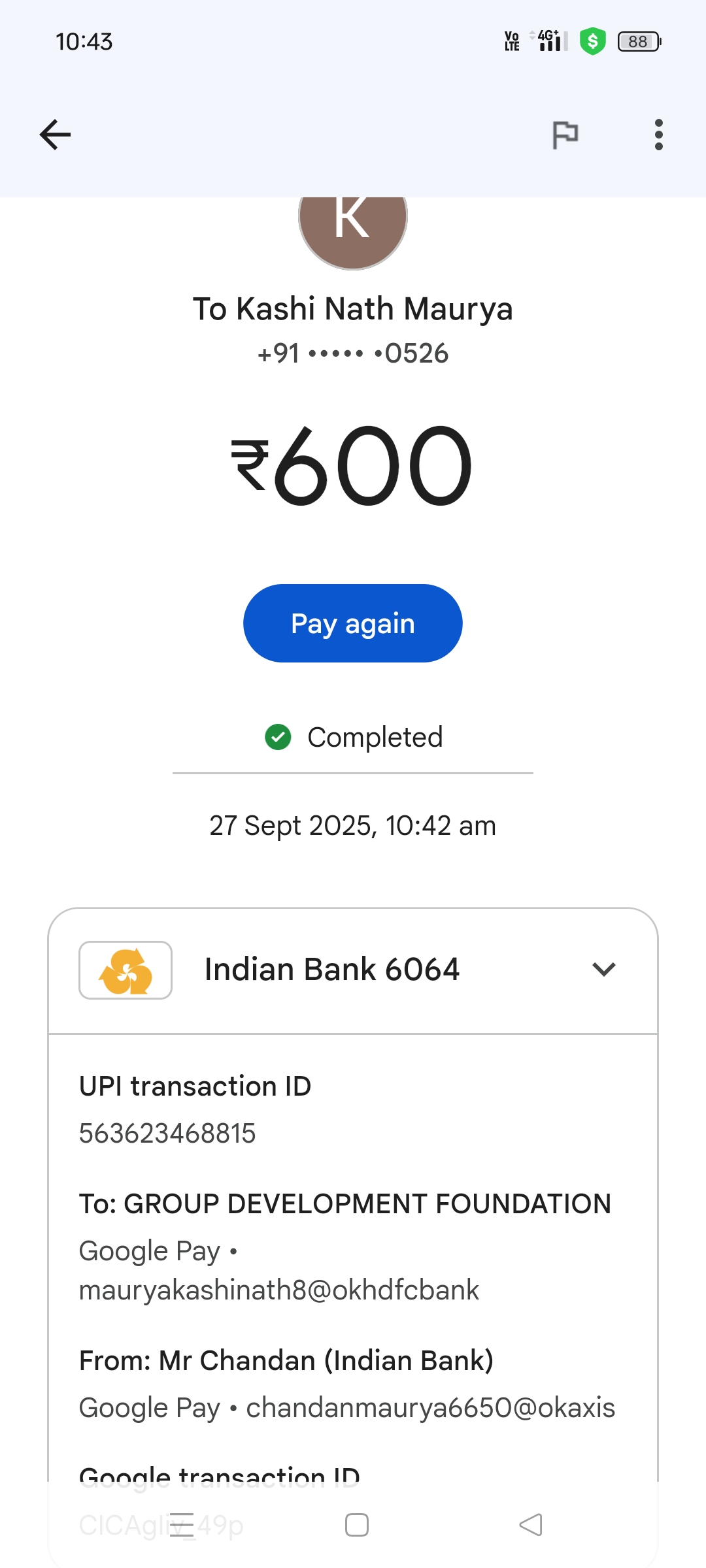Image resolution: width=706 pixels, height=1568 pixels.
Task: Tap the back arrow icon
Action: tap(55, 135)
